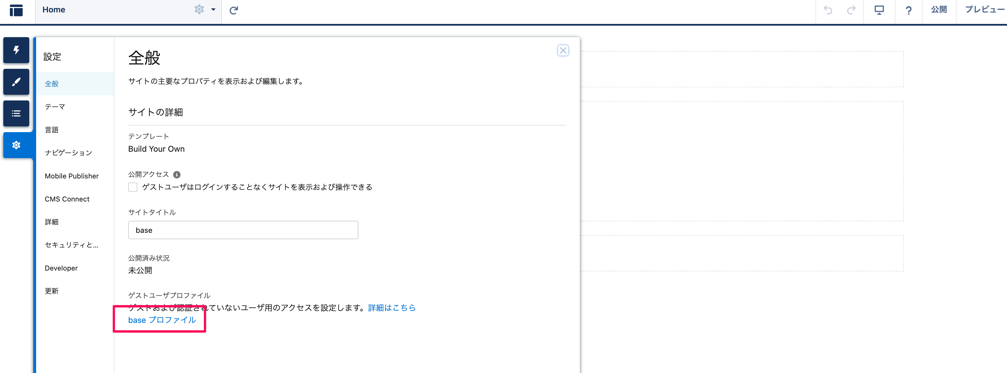Click the page settings gear beside Home
Viewport: 1007px width, 373px height.
(x=199, y=10)
